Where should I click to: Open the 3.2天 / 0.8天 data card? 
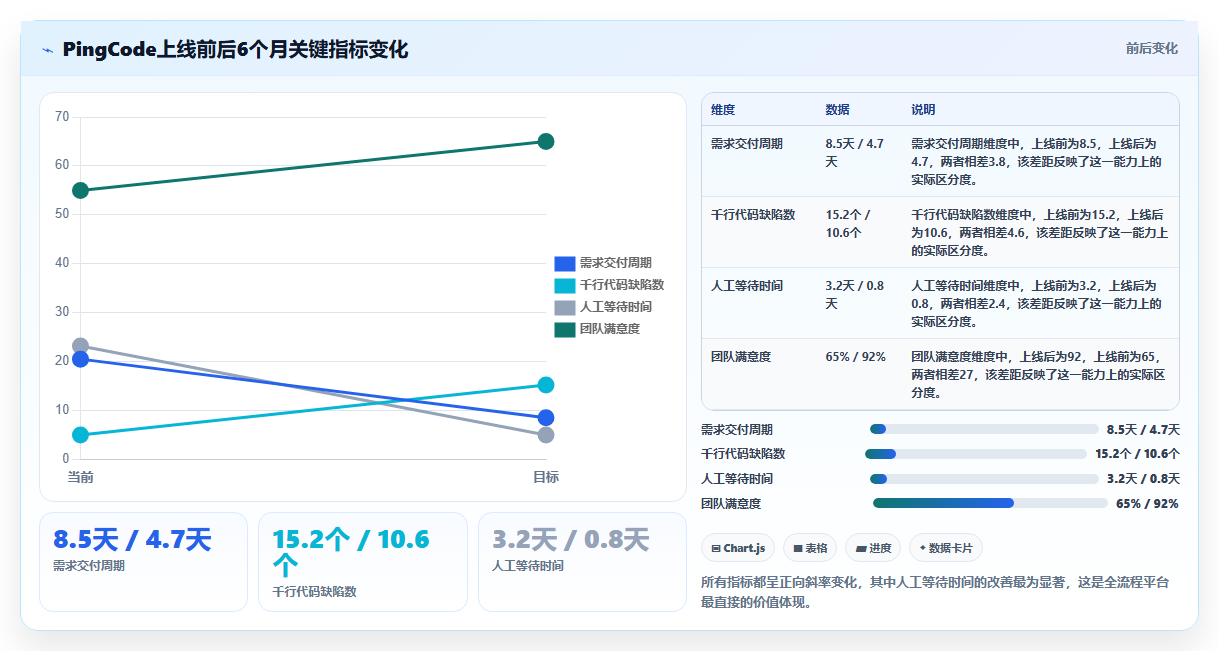[x=582, y=561]
